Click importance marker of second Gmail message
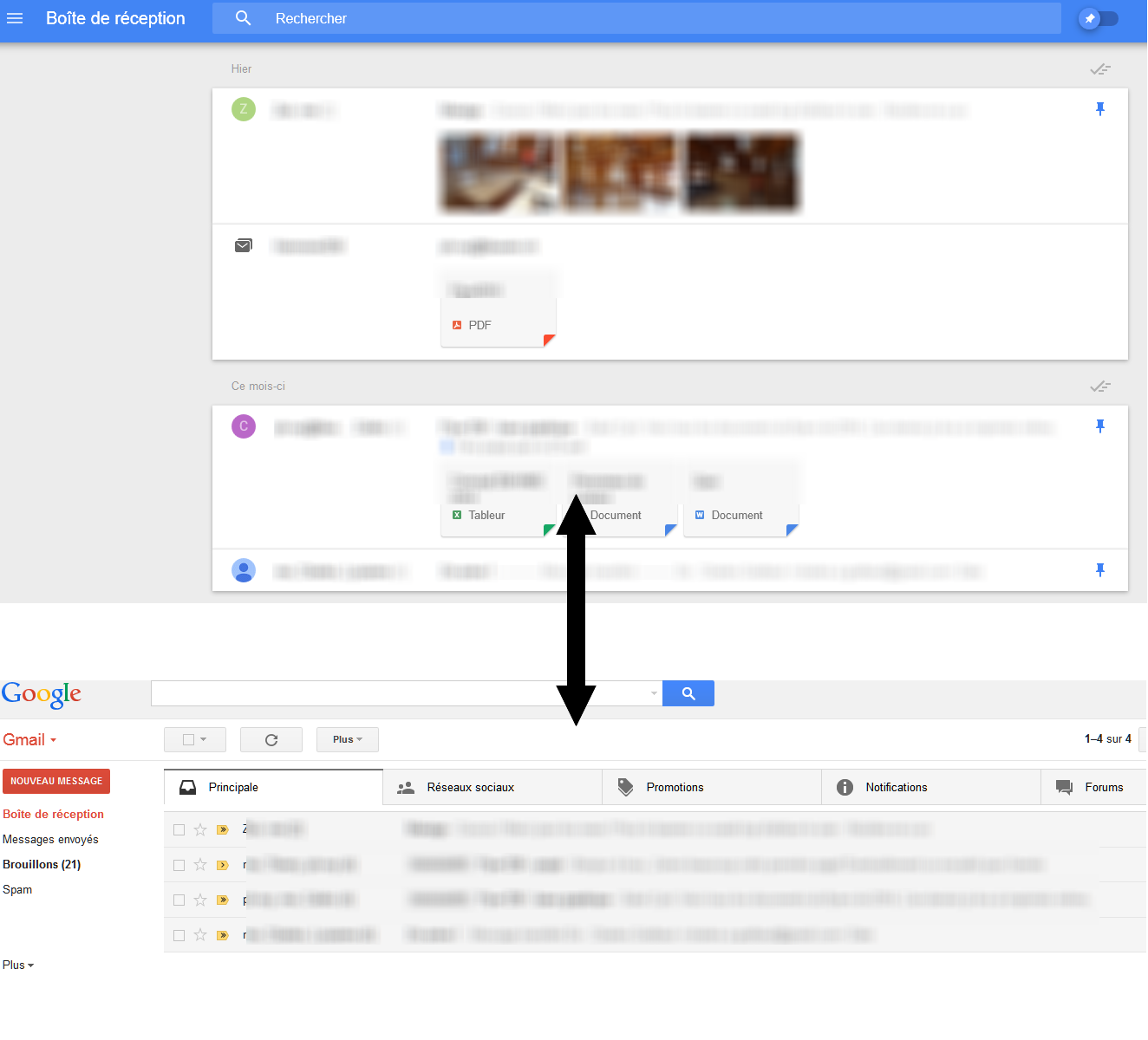The width and height of the screenshot is (1148, 1040). [223, 865]
